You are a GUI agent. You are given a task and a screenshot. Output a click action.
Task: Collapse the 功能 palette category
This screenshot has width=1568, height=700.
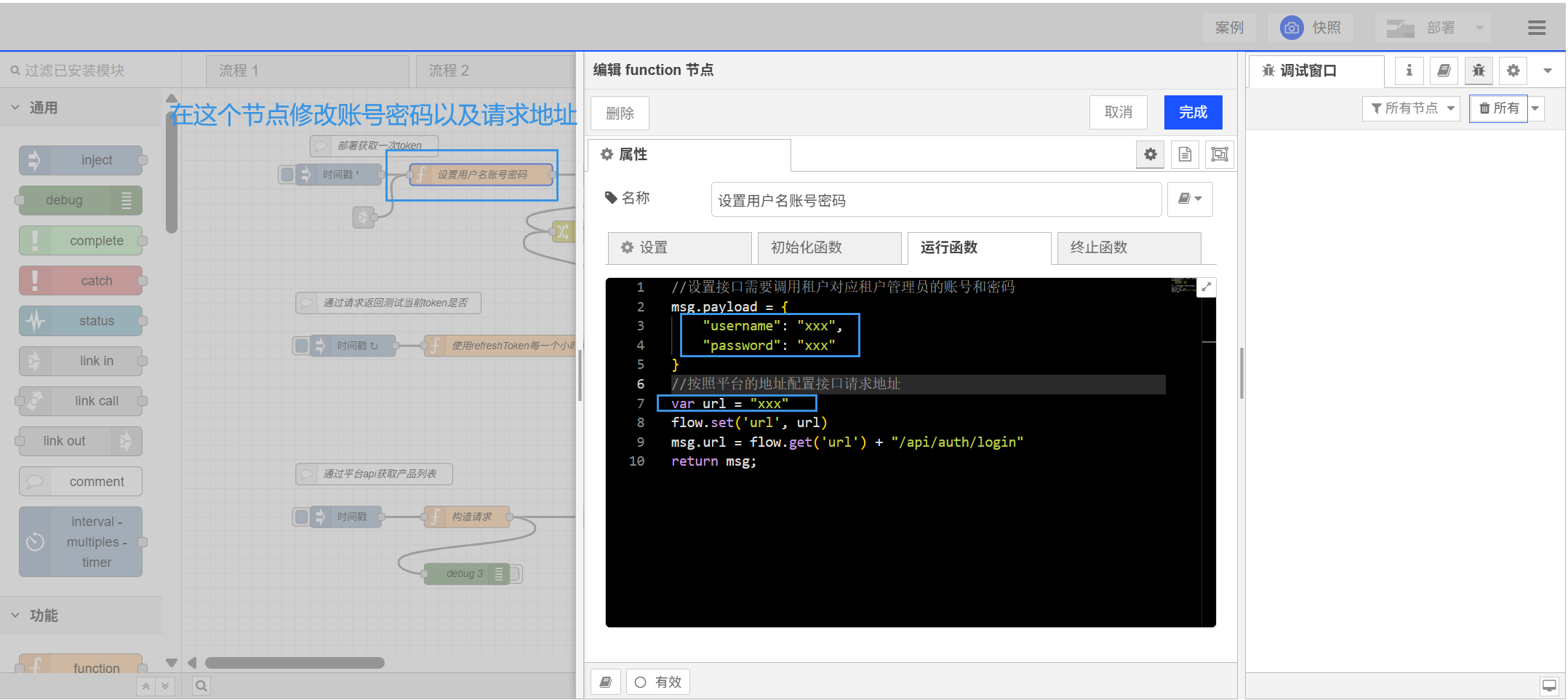click(81, 616)
